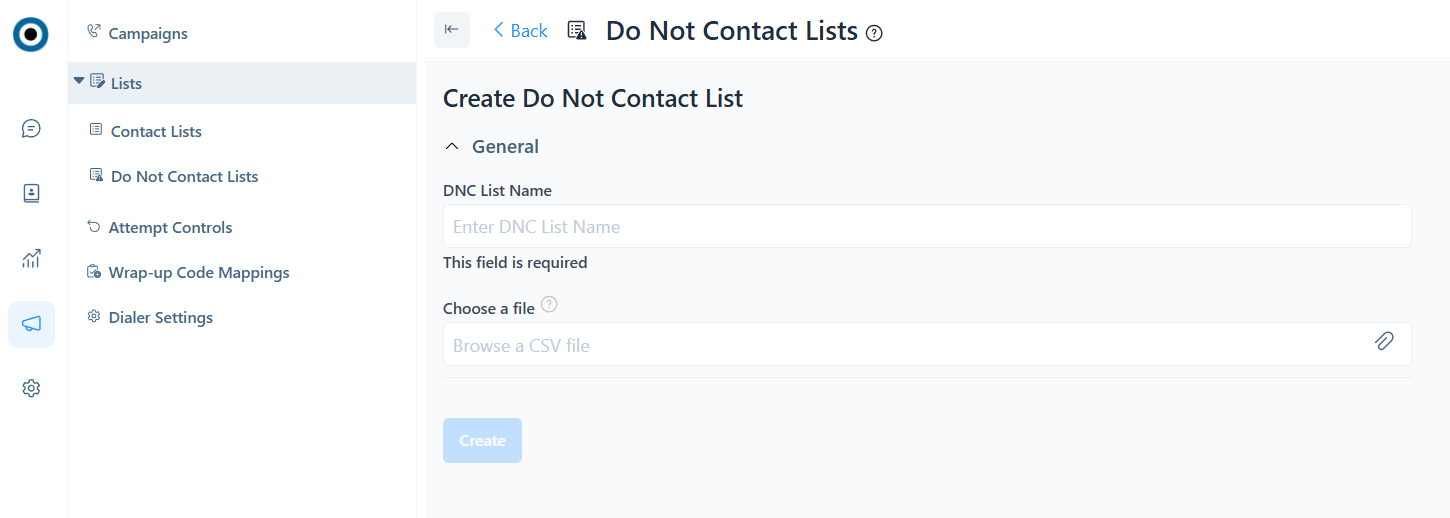Collapse the navigation panel with arrow button
The width and height of the screenshot is (1450, 518).
pos(452,30)
